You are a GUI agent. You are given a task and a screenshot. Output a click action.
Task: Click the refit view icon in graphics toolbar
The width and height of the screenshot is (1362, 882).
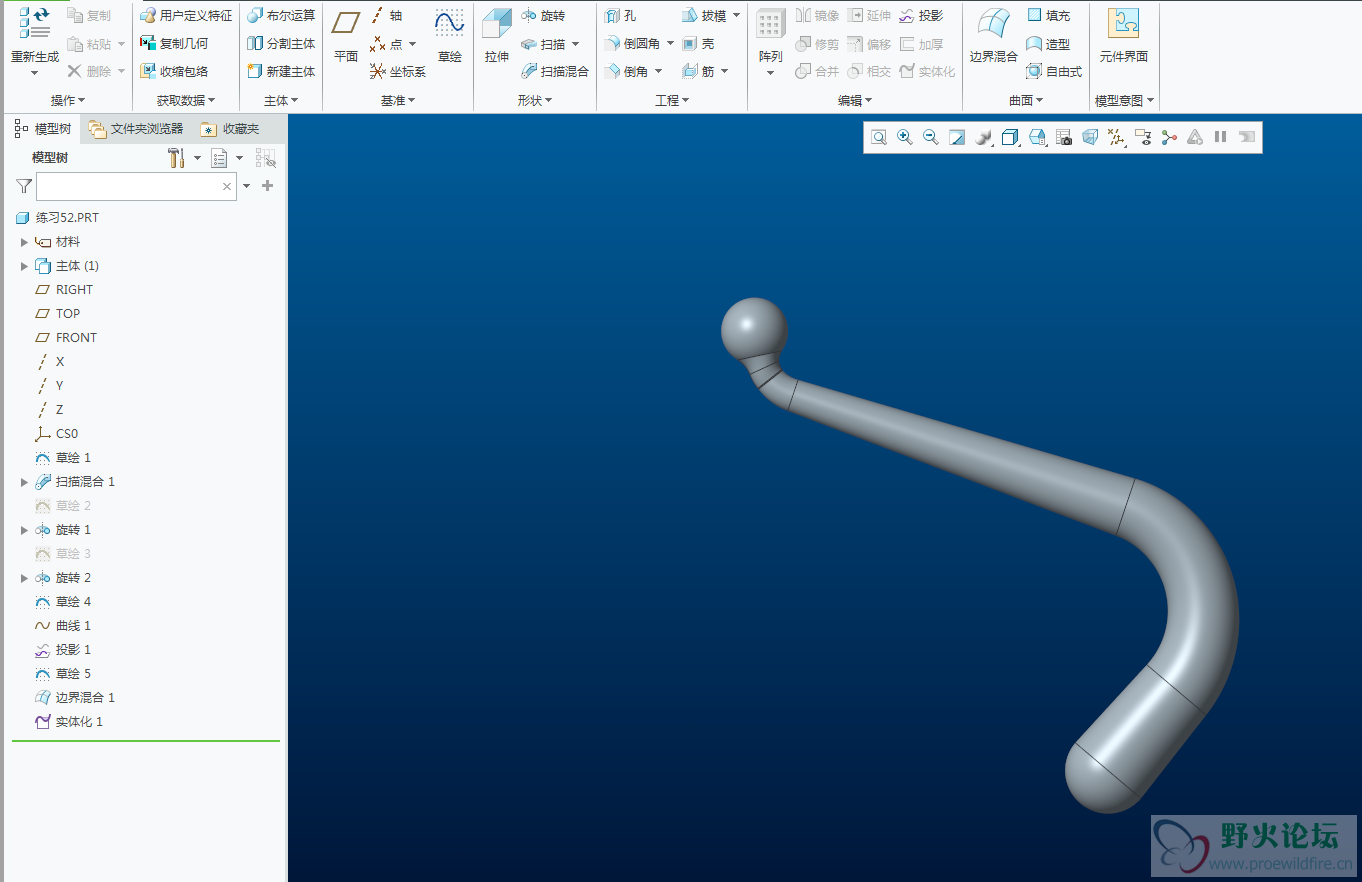tap(878, 137)
